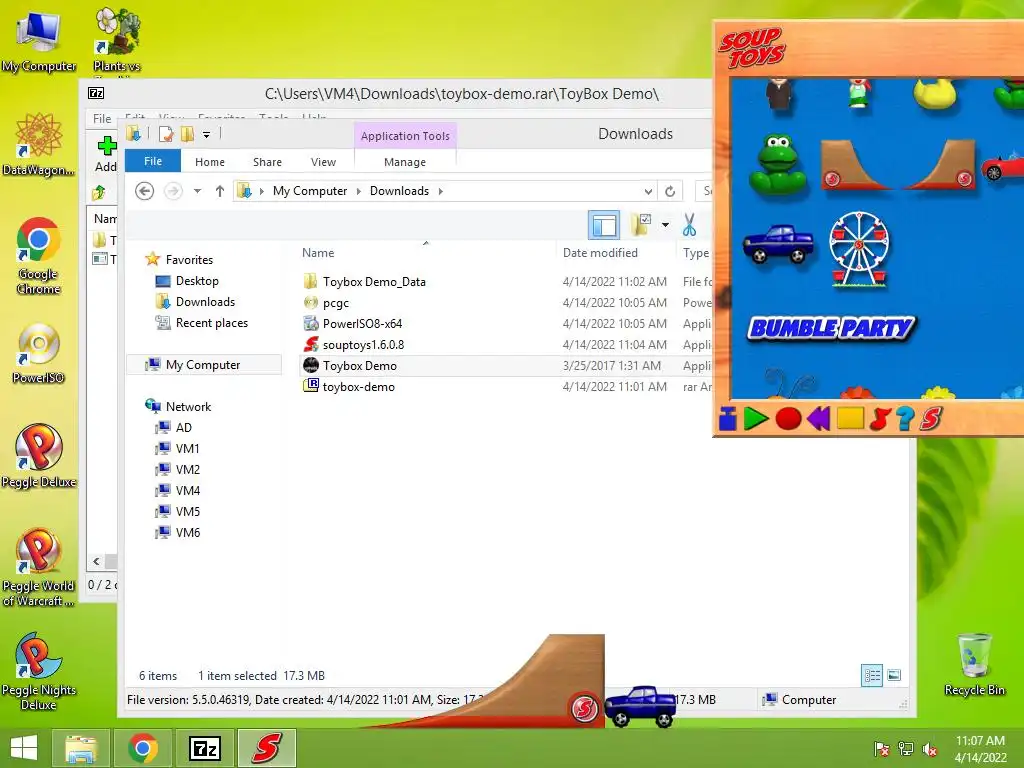This screenshot has height=768, width=1024.
Task: Open Customize Quick Access Toolbar dropdown
Action: 206,135
